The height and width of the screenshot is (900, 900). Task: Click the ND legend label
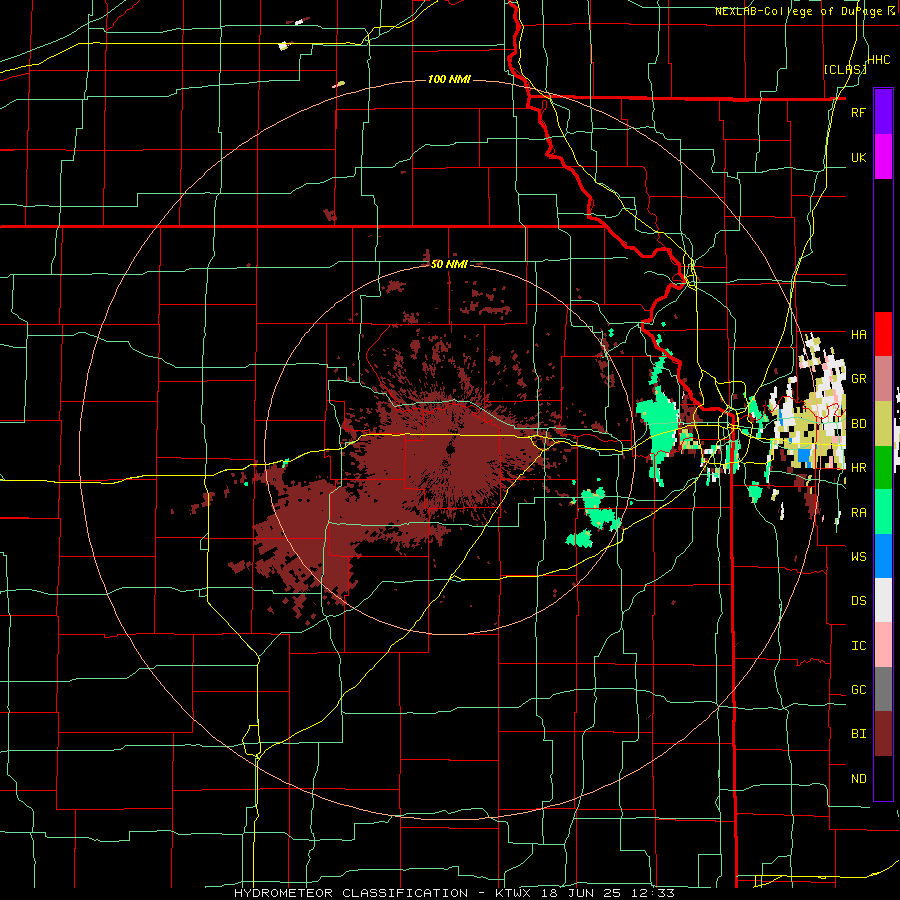(x=858, y=779)
